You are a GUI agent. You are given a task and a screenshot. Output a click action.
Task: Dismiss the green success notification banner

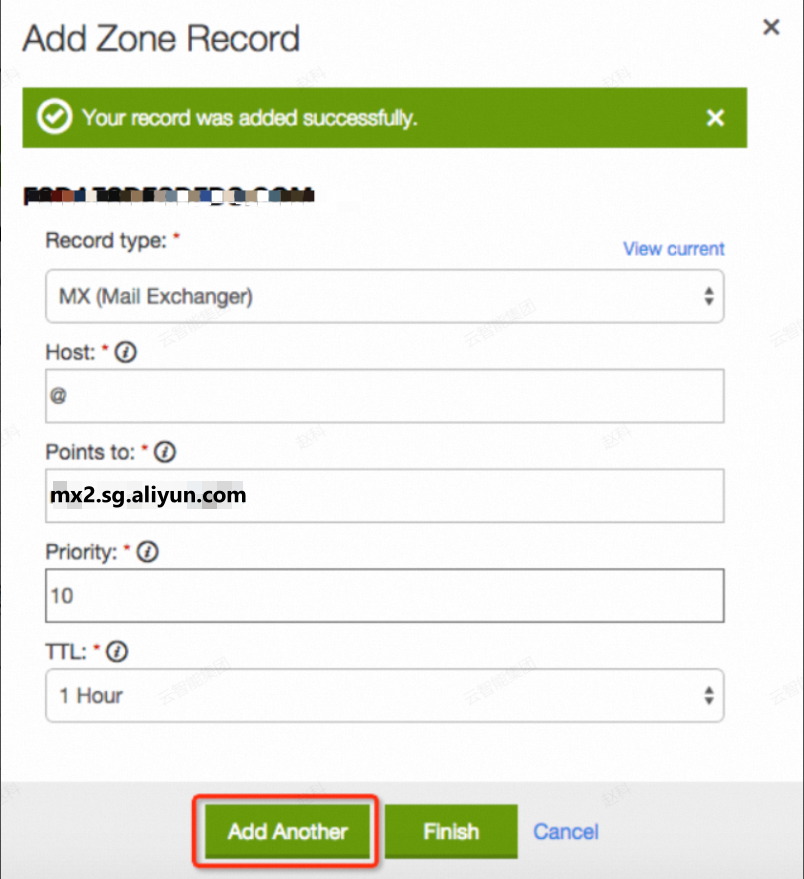(x=715, y=118)
